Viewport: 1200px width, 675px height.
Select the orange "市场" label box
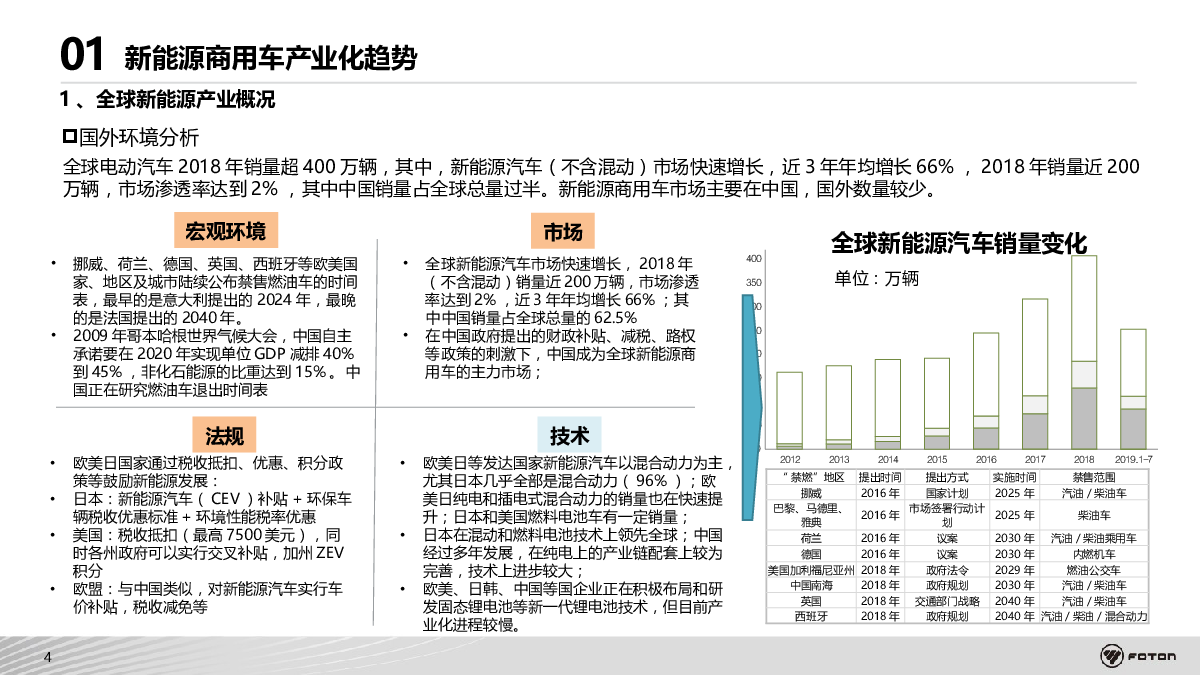tap(563, 232)
